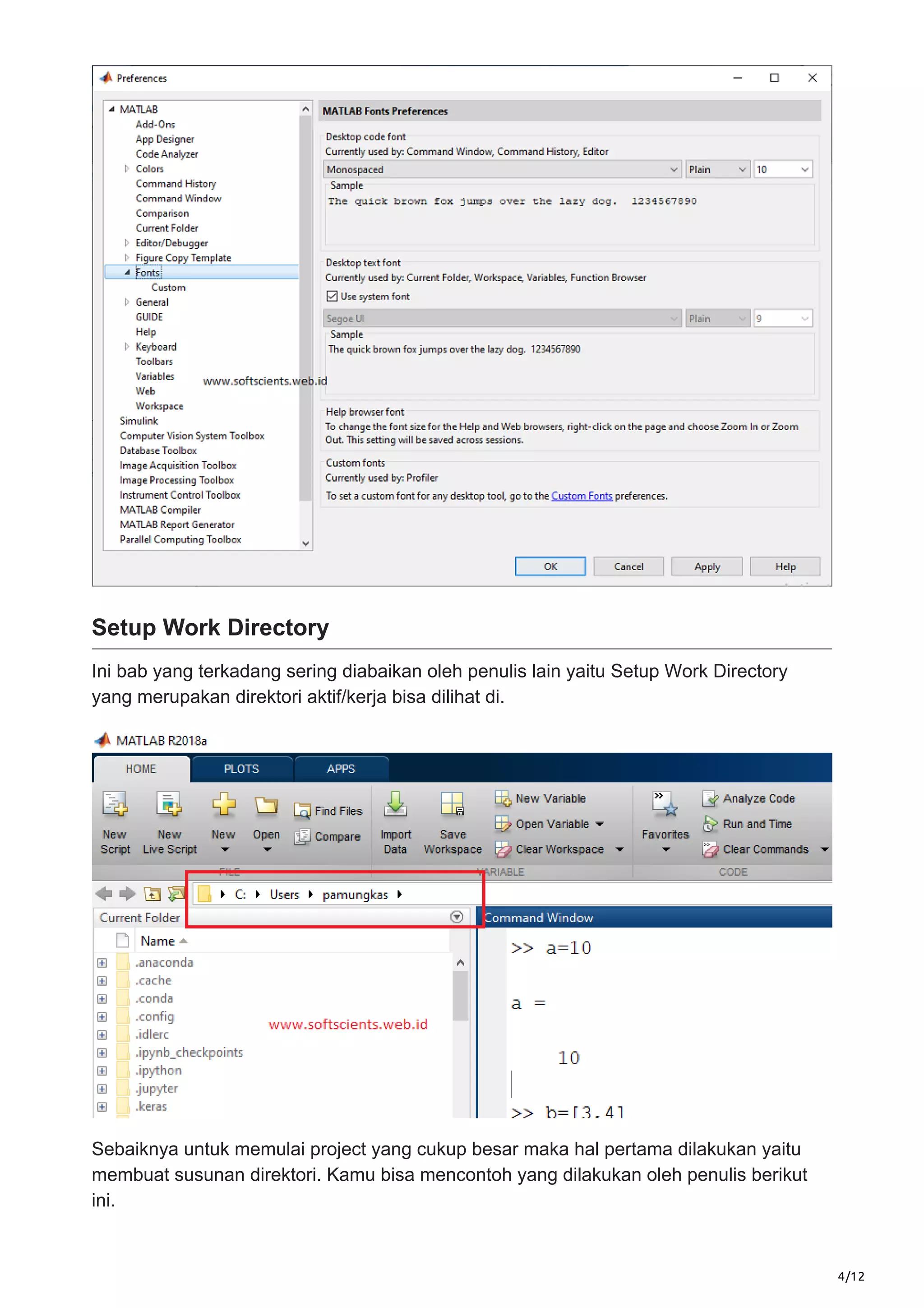Select Workspace in preferences tree

pos(159,406)
